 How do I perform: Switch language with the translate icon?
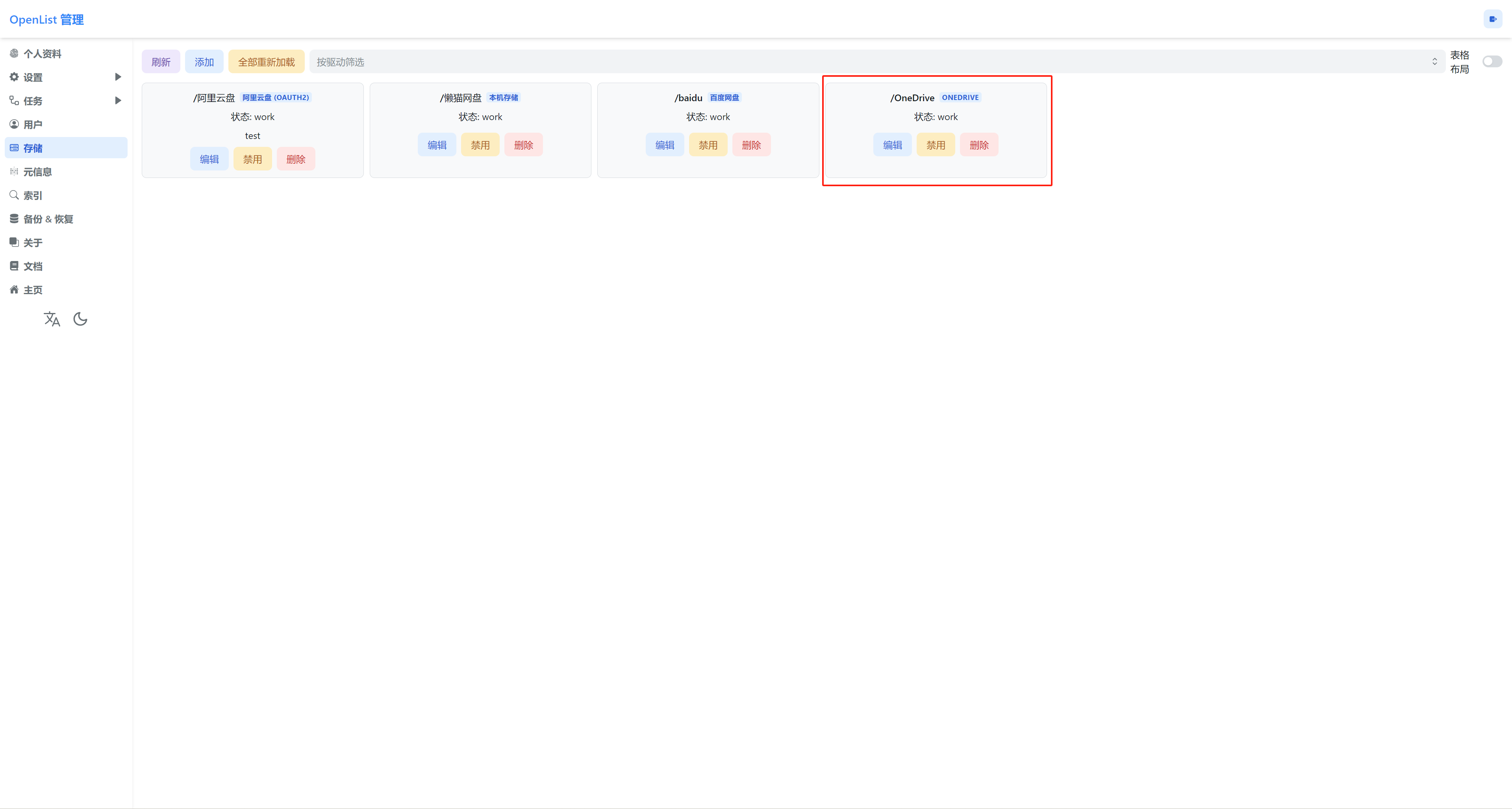[x=52, y=318]
